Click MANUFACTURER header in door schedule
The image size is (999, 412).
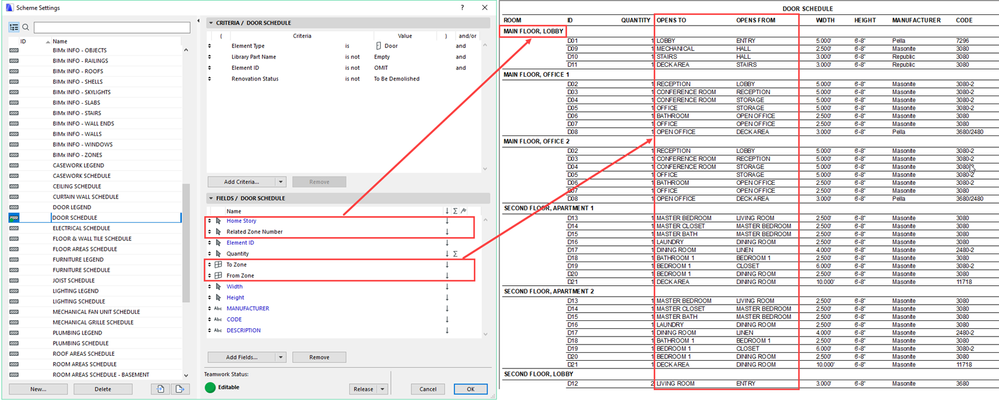[x=916, y=20]
